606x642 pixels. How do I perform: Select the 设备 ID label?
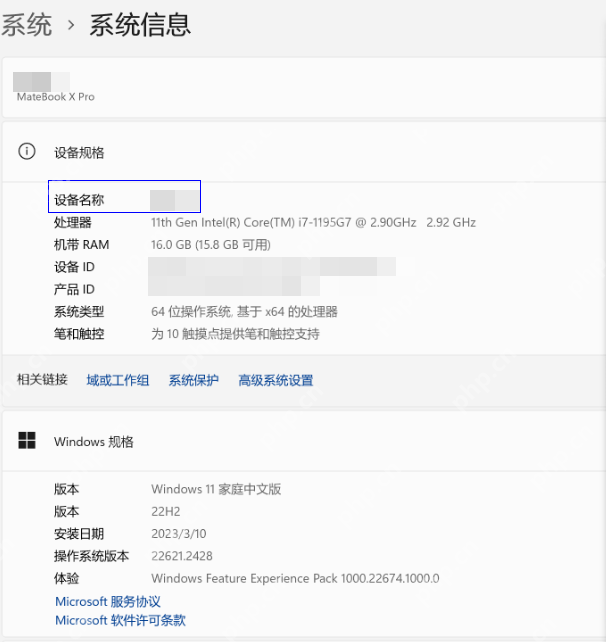click(74, 267)
